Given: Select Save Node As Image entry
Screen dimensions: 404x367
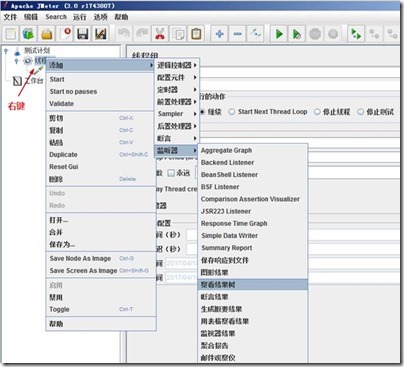Looking at the screenshot, I should click(101, 258).
